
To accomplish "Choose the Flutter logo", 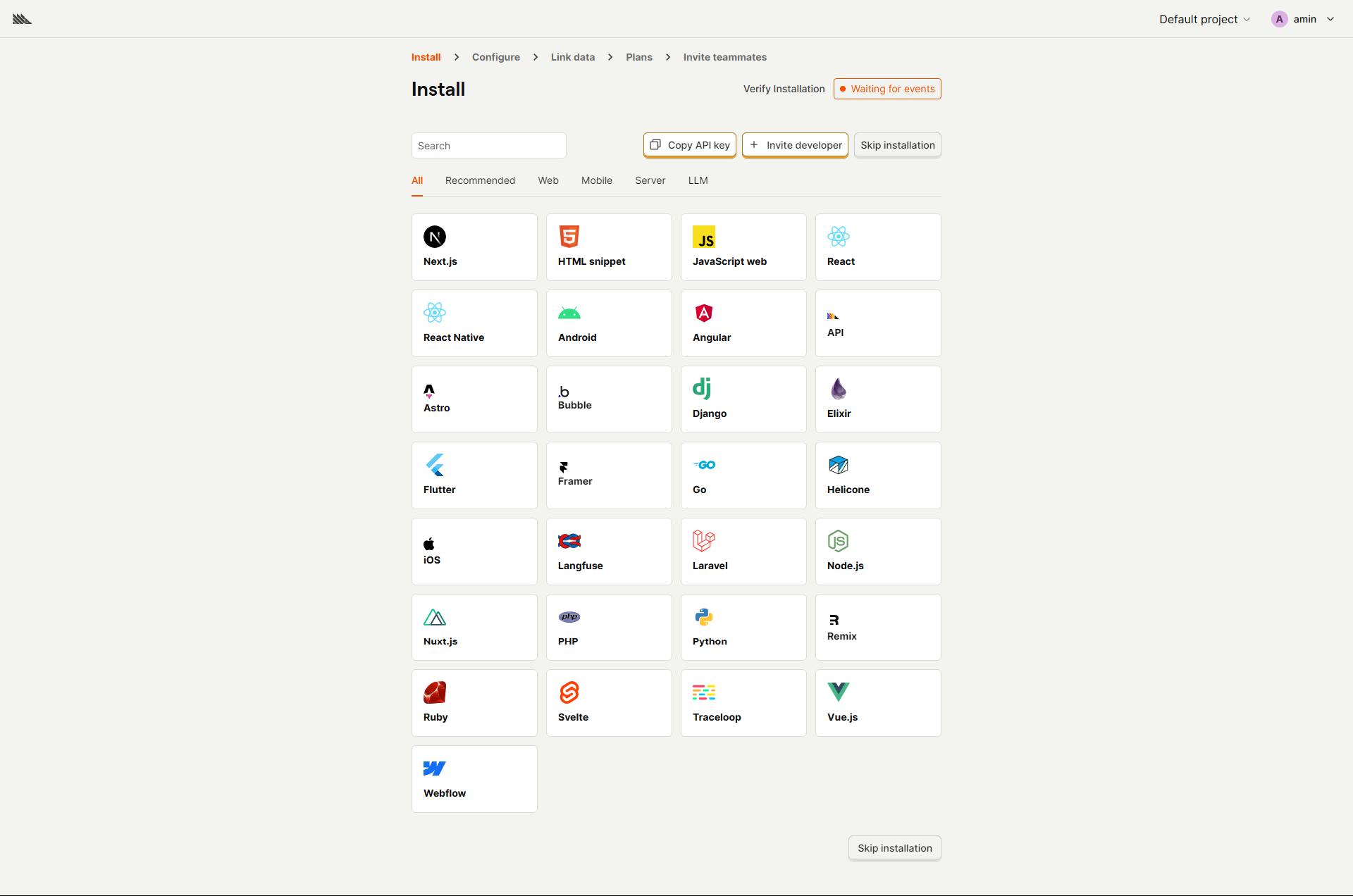I will pos(435,465).
